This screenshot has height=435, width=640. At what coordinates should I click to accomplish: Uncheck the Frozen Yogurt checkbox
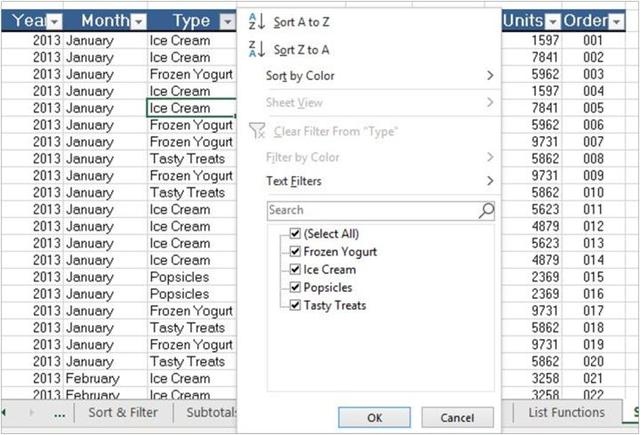(295, 252)
